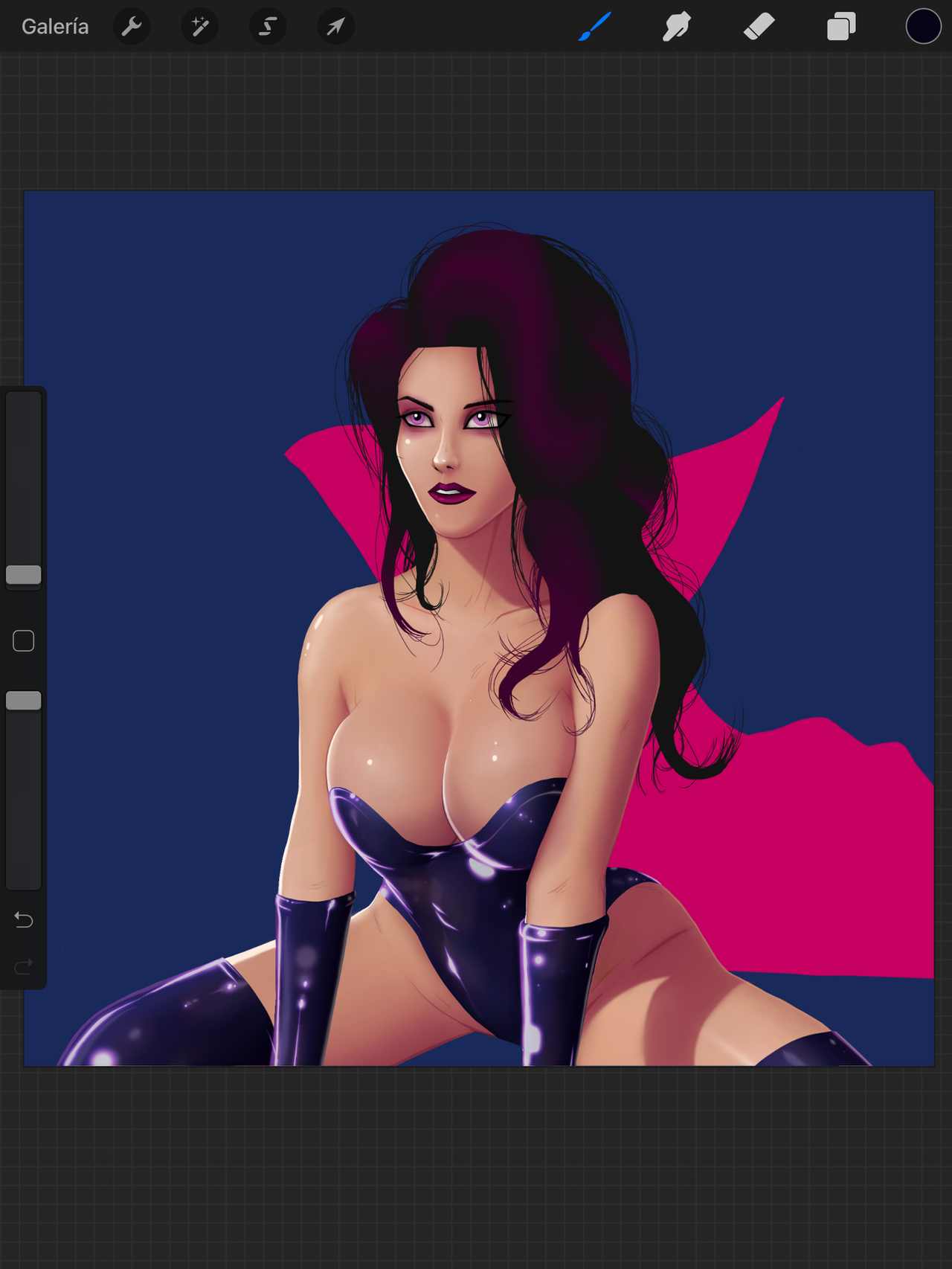Select the Smudge tool
This screenshot has width=952, height=1269.
[x=677, y=27]
